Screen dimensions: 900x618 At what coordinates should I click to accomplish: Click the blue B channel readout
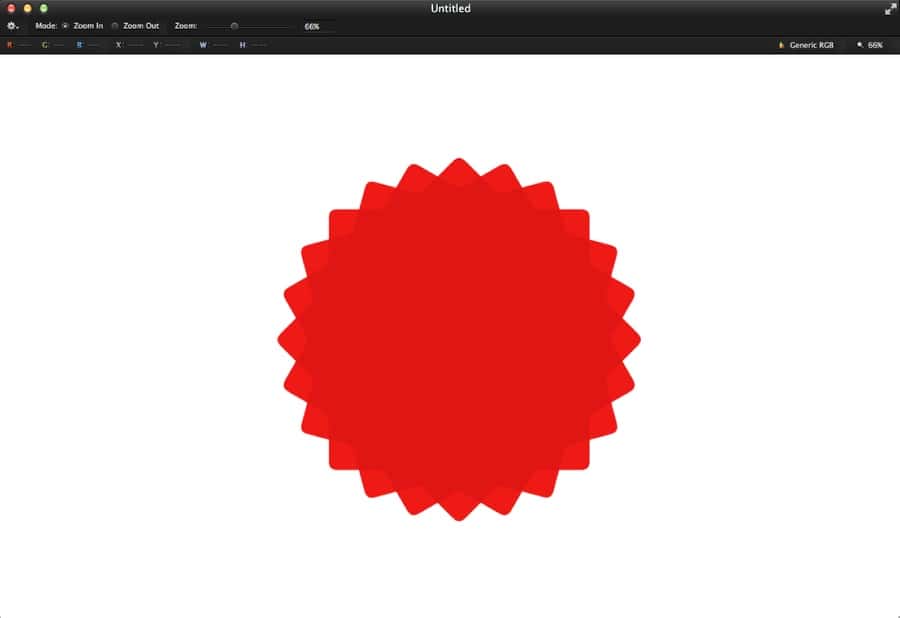[88, 45]
